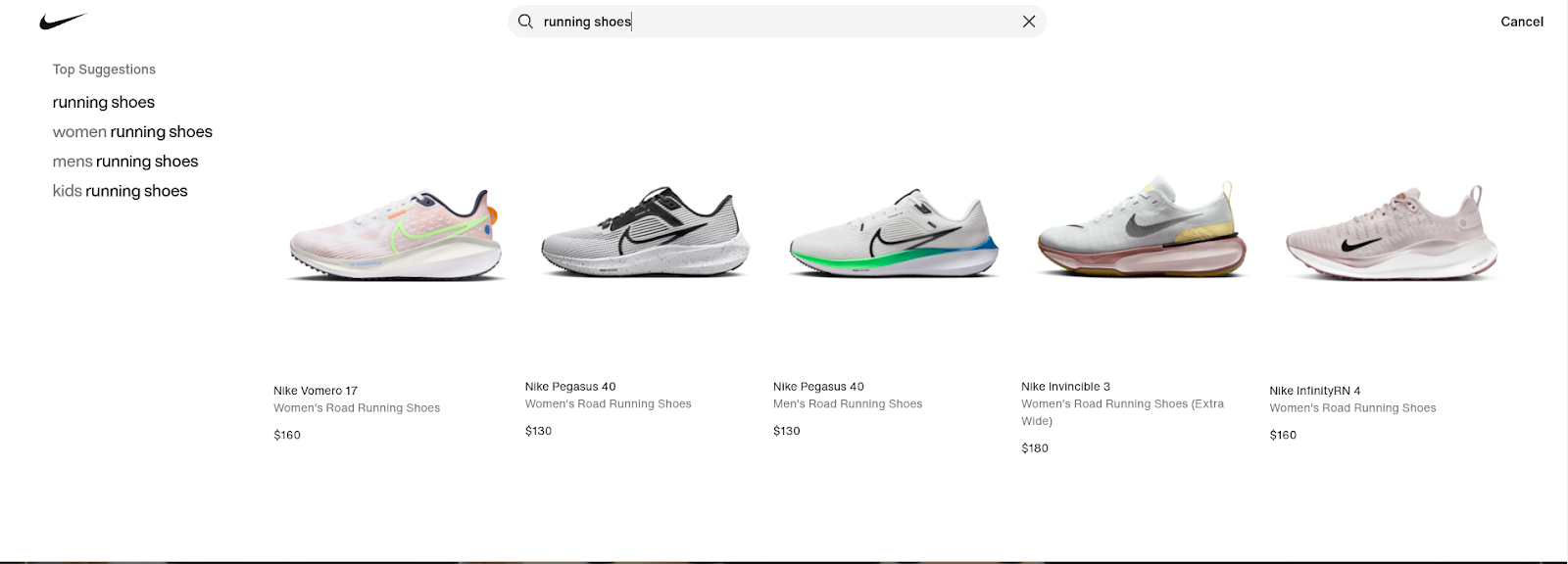Choose the 'women running shoes' suggestion
The height and width of the screenshot is (564, 1568).
pos(132,132)
